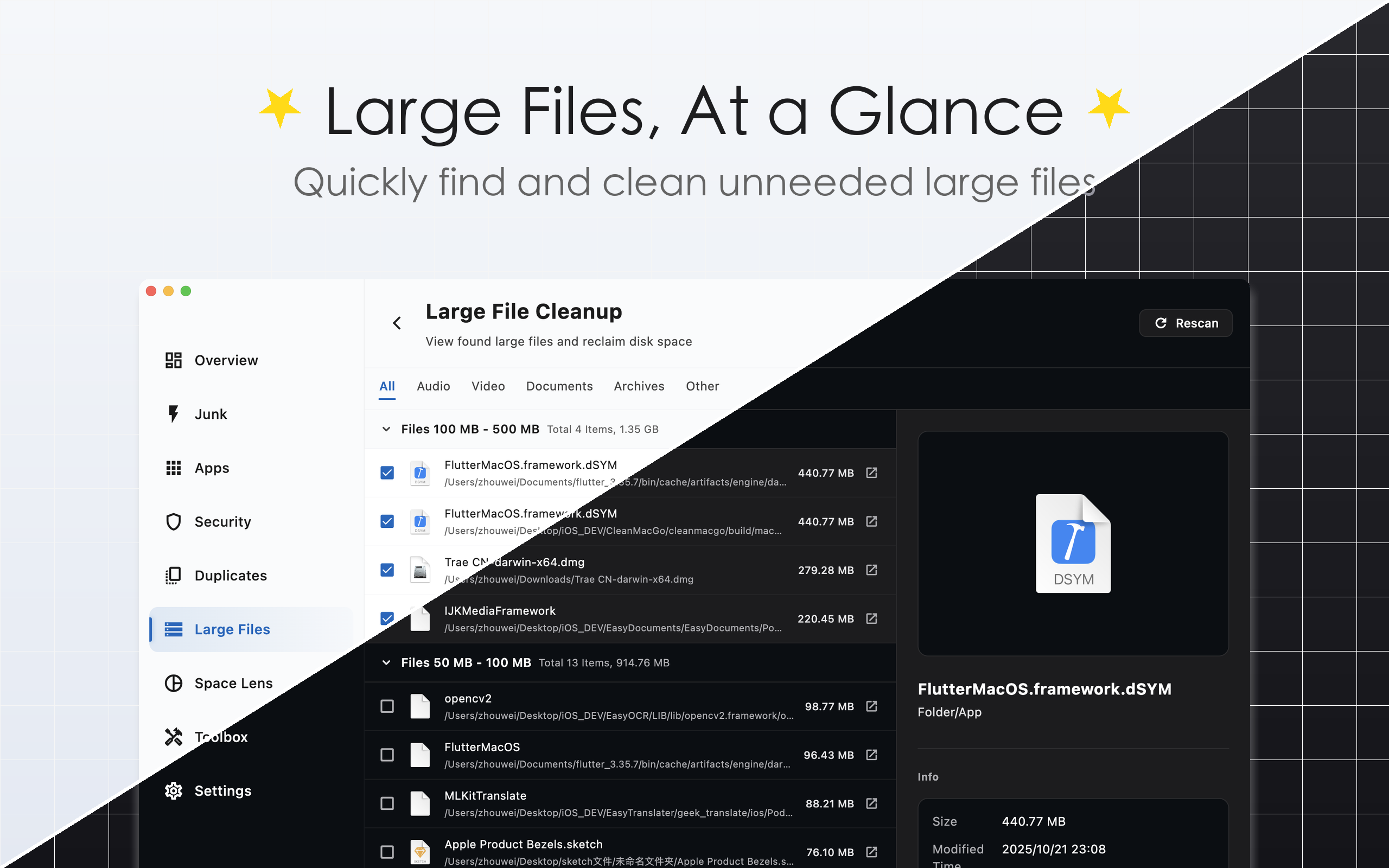Viewport: 1389px width, 868px height.
Task: Open the Apps section from the sidebar
Action: click(x=211, y=467)
